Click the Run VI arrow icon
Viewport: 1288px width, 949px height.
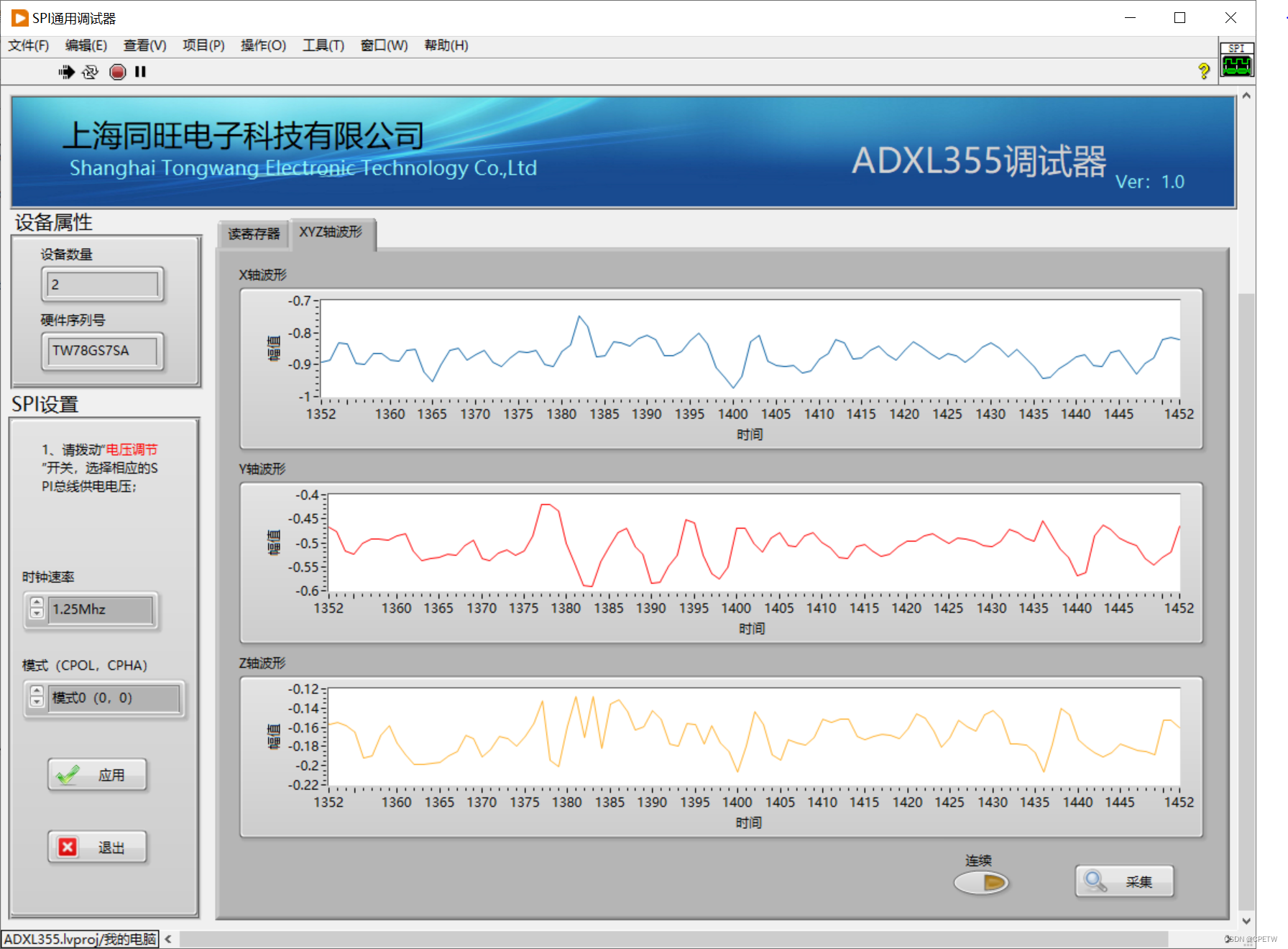(x=66, y=71)
